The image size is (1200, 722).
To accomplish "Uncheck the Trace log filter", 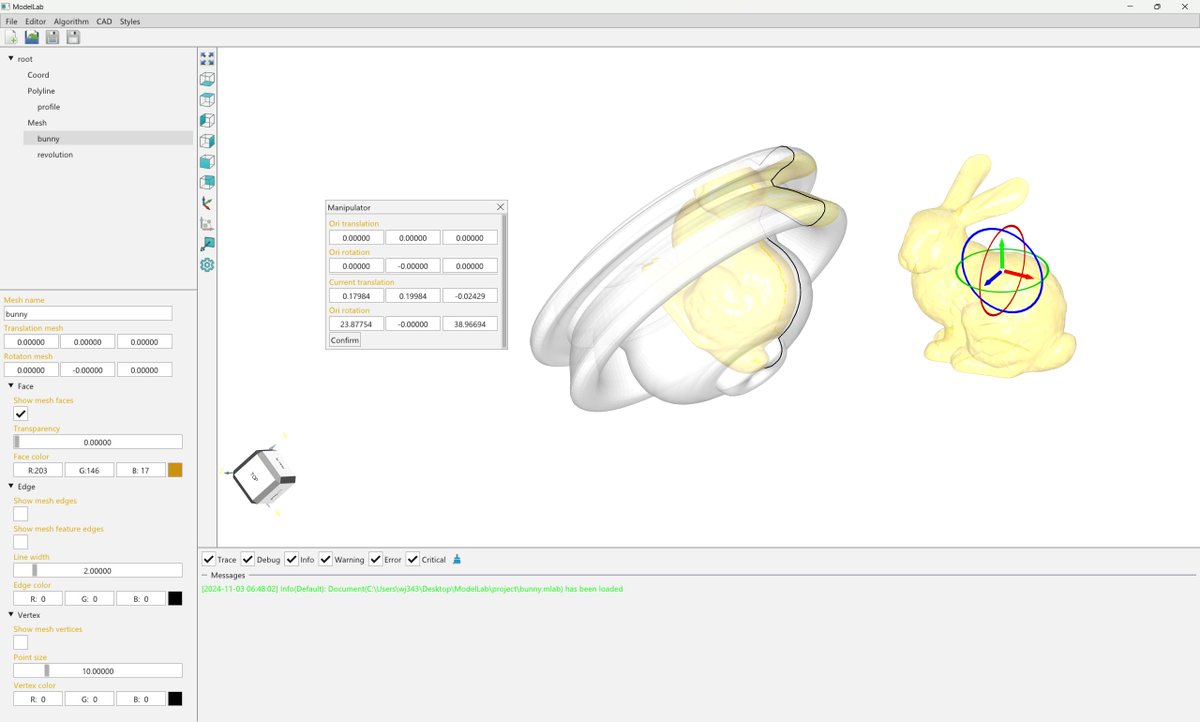I will point(208,559).
